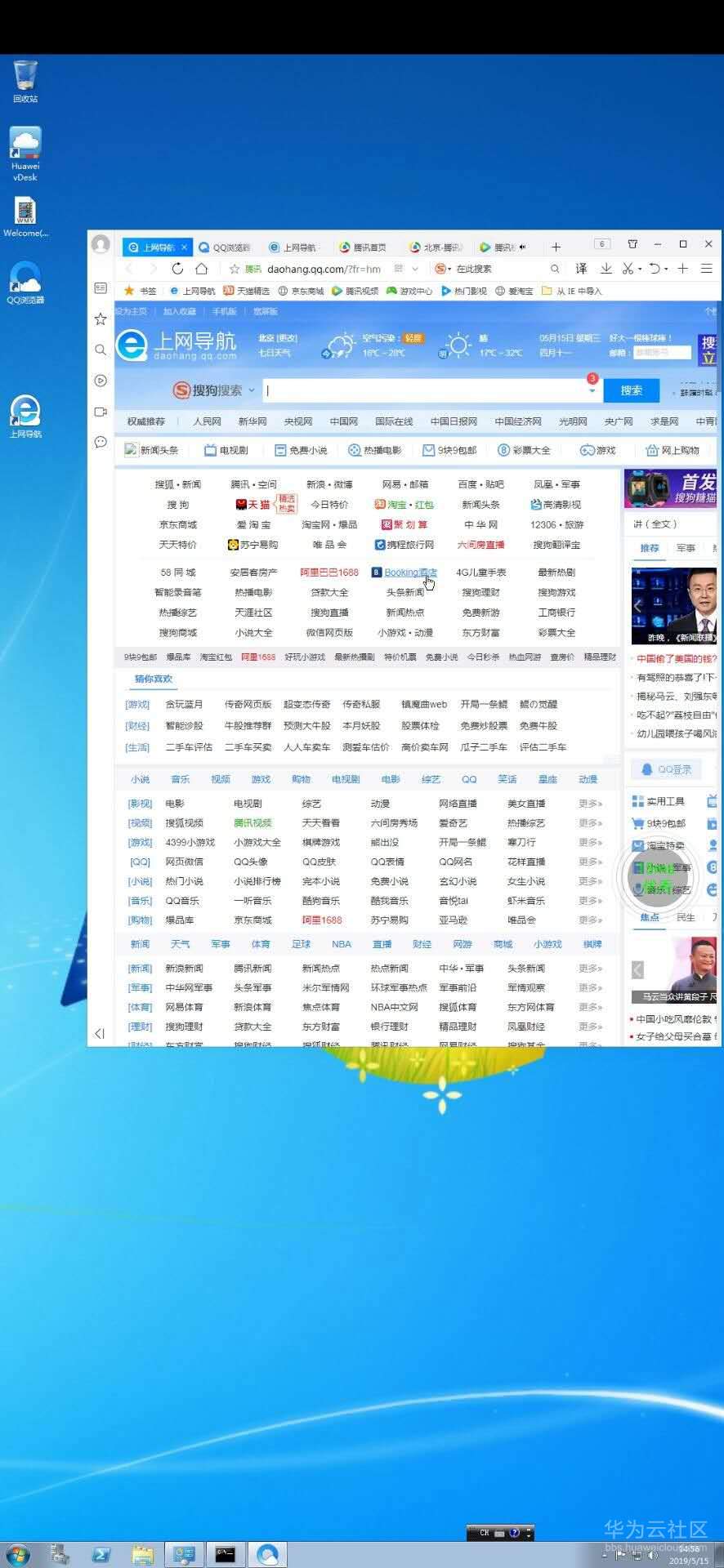Open the camera icon in browser sidebar
The height and width of the screenshot is (1568, 724).
[x=101, y=412]
